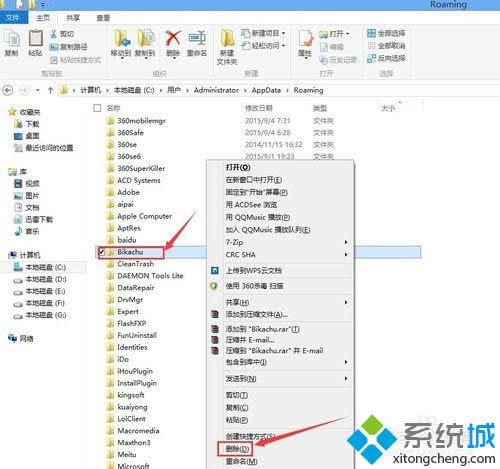Screen dimensions: 500x469
Task: Expand the 7-Zip submenu arrow
Action: pyautogui.click(x=346, y=242)
